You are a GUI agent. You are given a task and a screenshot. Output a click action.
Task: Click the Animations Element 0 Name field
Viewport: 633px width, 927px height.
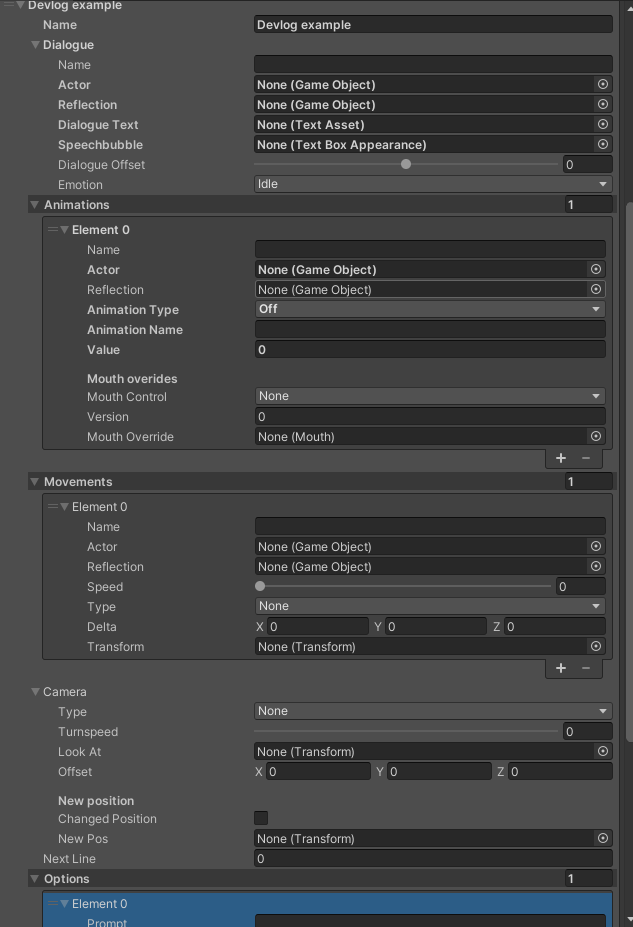(430, 249)
